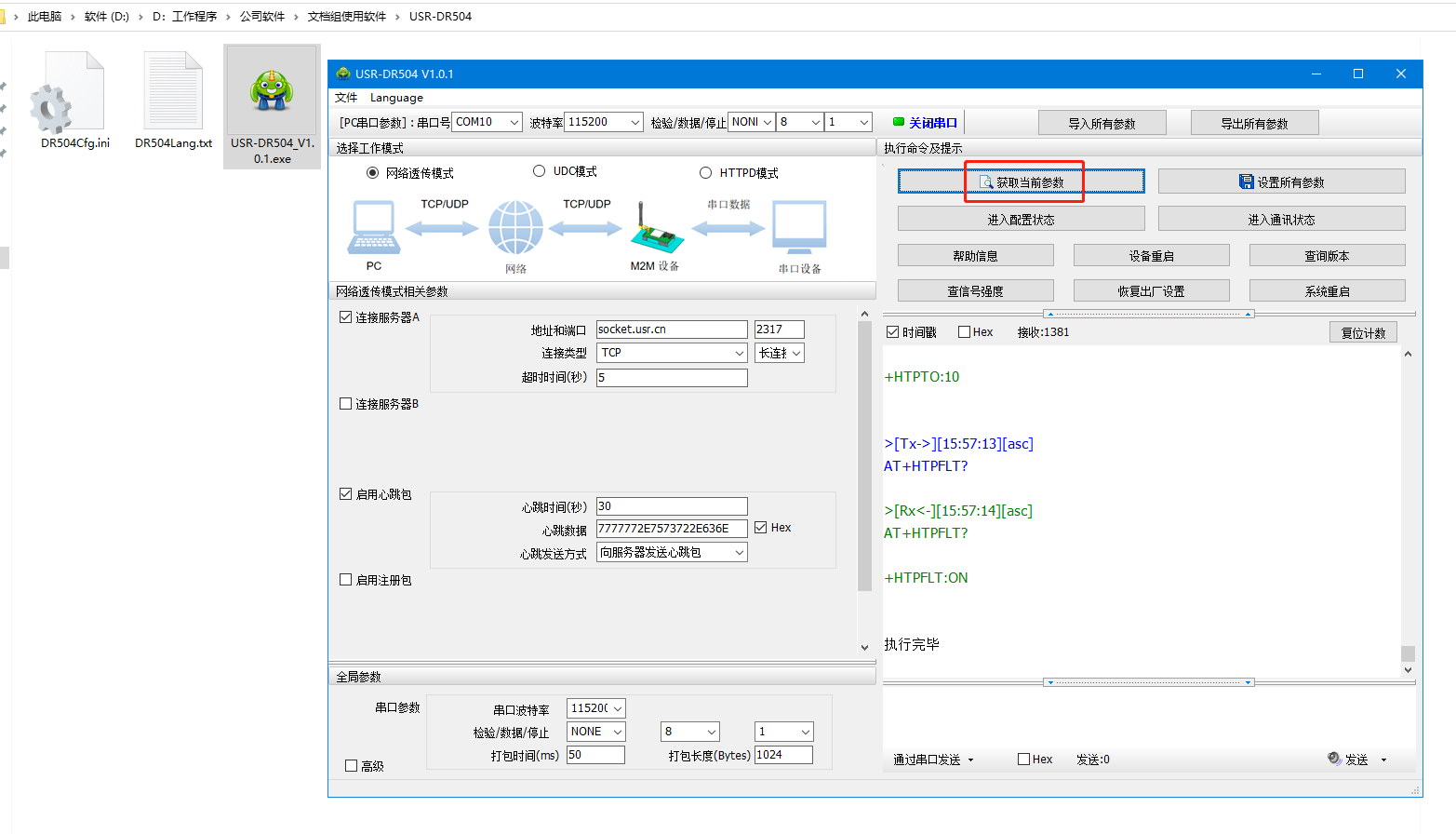Click the socket.usr.cn address input field
The image size is (1456, 834).
[x=671, y=330]
